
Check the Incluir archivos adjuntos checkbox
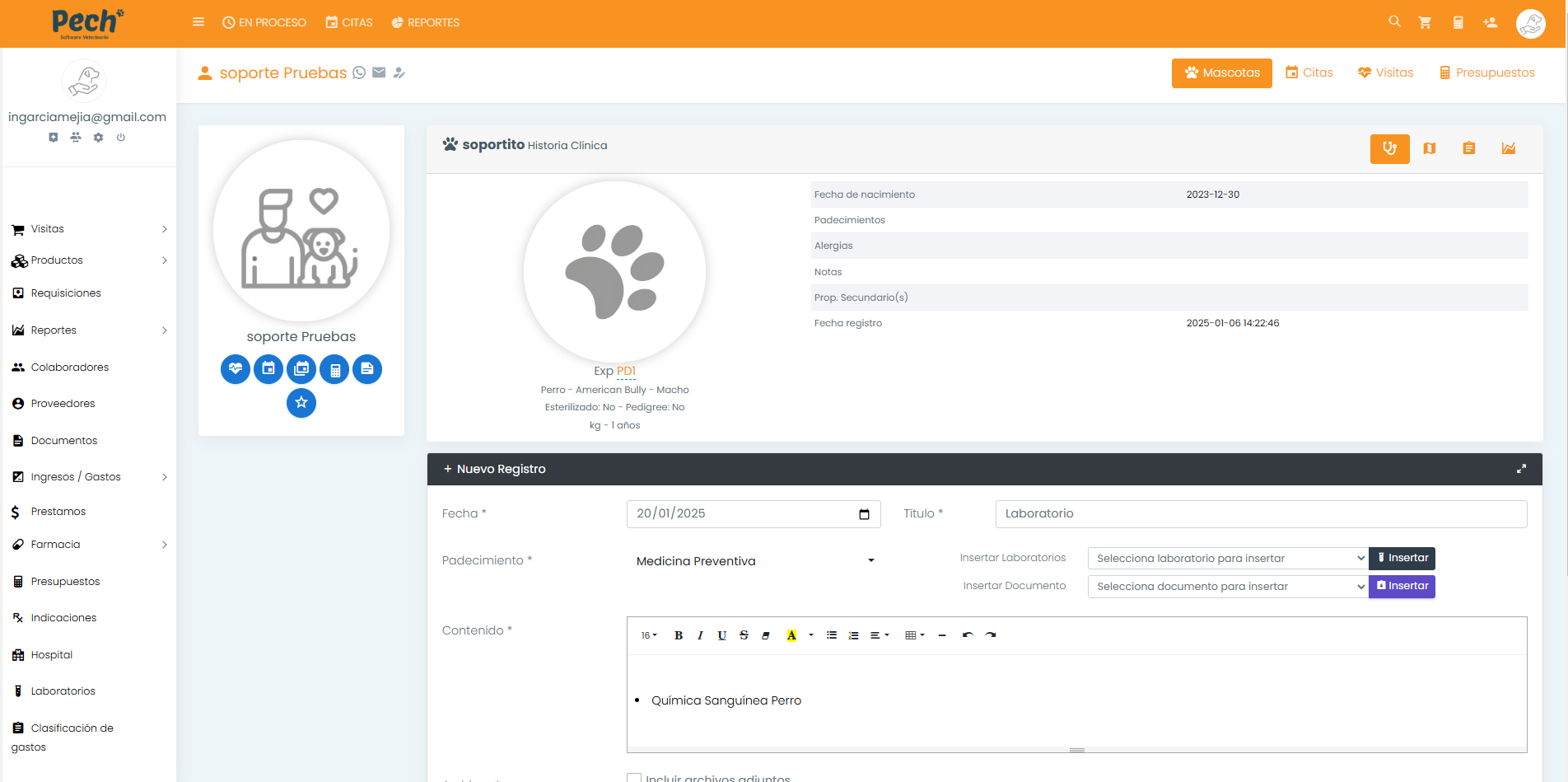(x=634, y=778)
